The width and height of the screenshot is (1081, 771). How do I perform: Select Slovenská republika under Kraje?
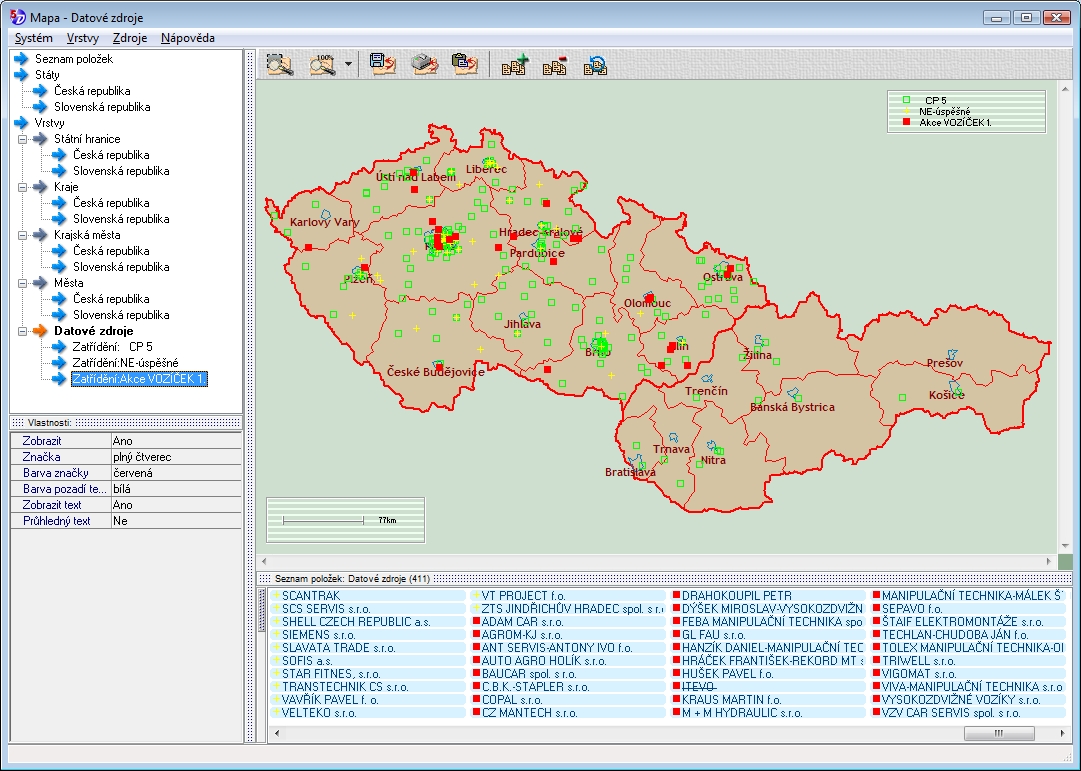pyautogui.click(x=121, y=219)
